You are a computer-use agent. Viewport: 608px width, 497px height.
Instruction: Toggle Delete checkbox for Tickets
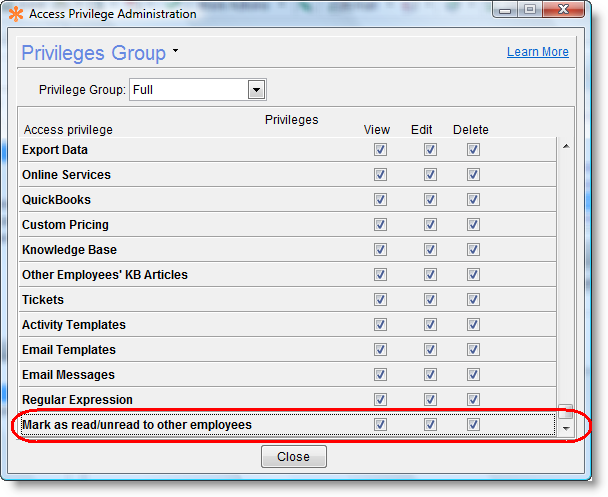[x=473, y=300]
